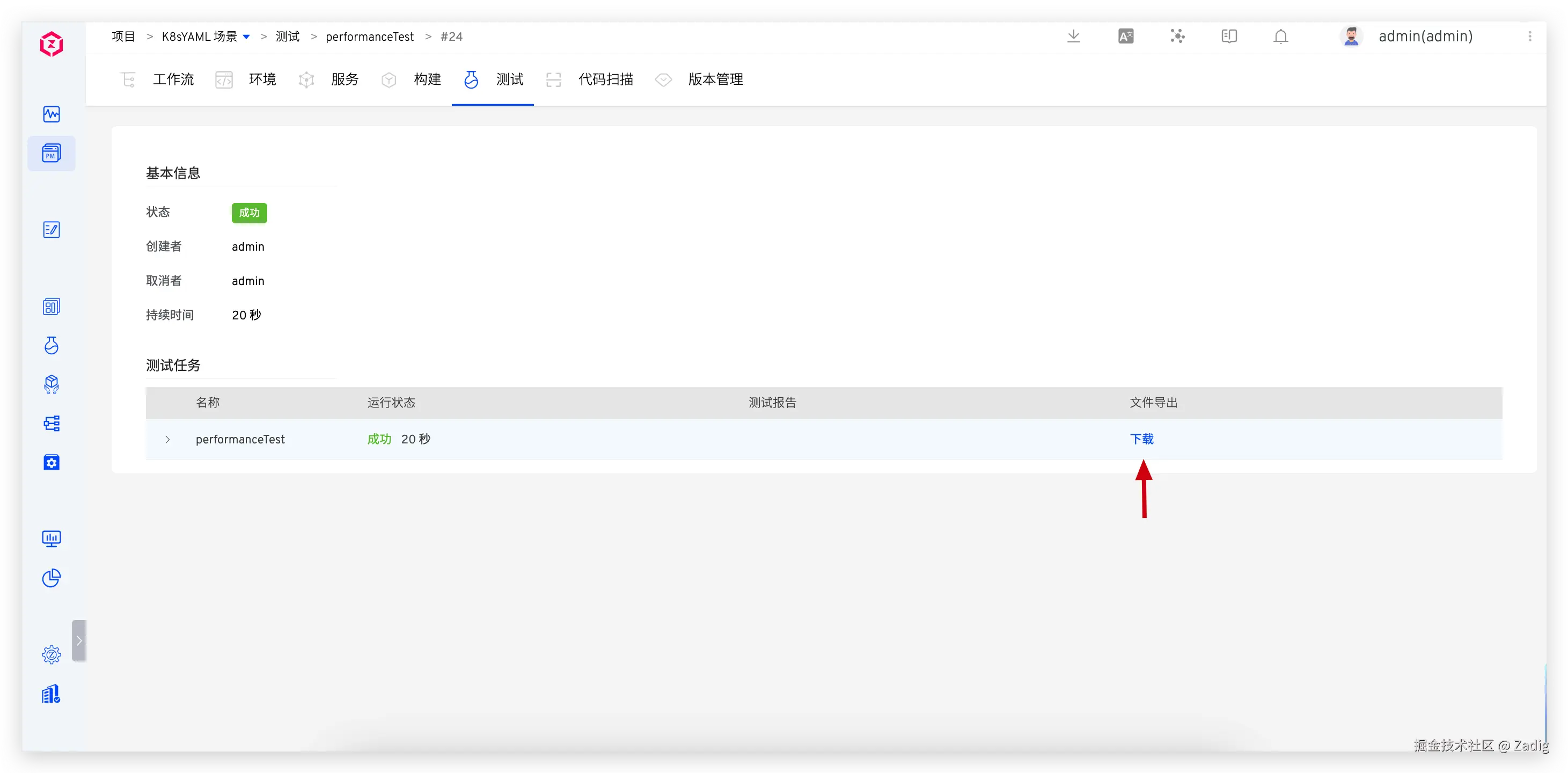
Task: Click the Zadig logo in sidebar
Action: (51, 44)
